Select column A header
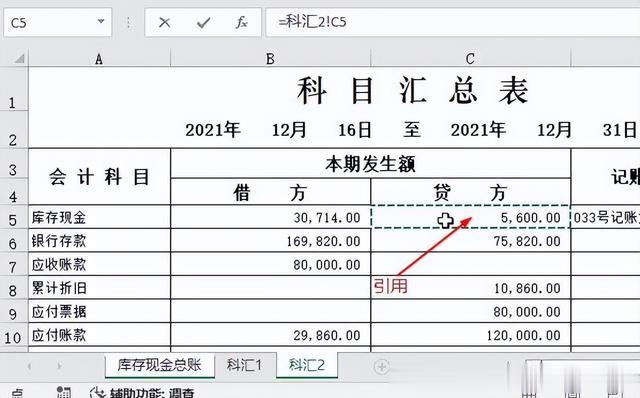This screenshot has width=640, height=398. click(99, 59)
